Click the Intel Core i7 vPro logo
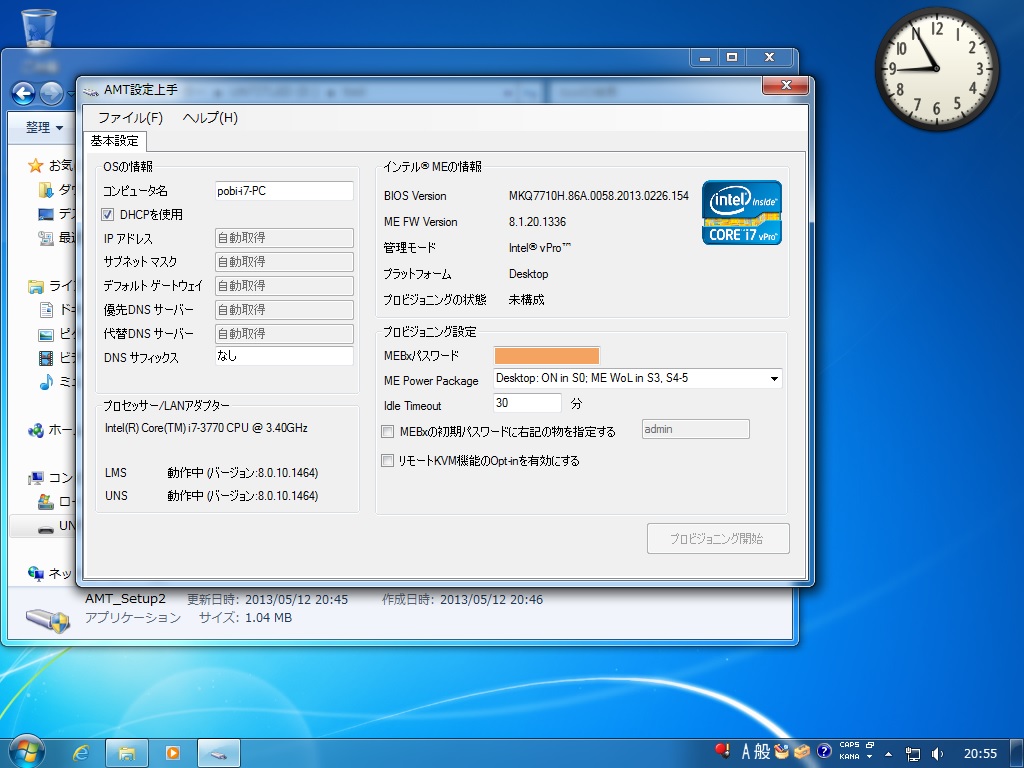 click(741, 212)
